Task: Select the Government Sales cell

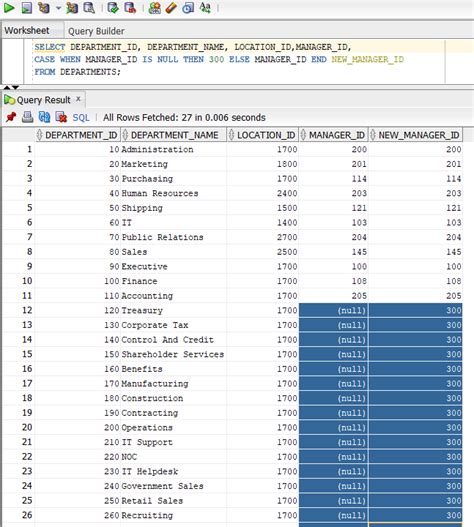Action: (173, 486)
